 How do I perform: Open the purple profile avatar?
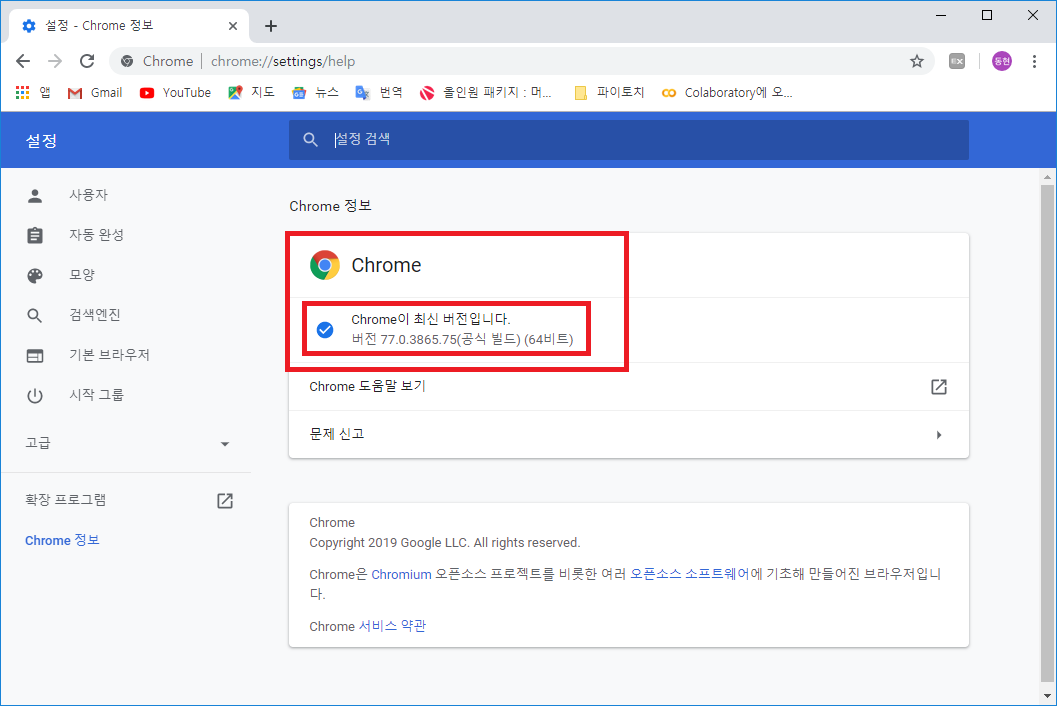coord(1002,61)
